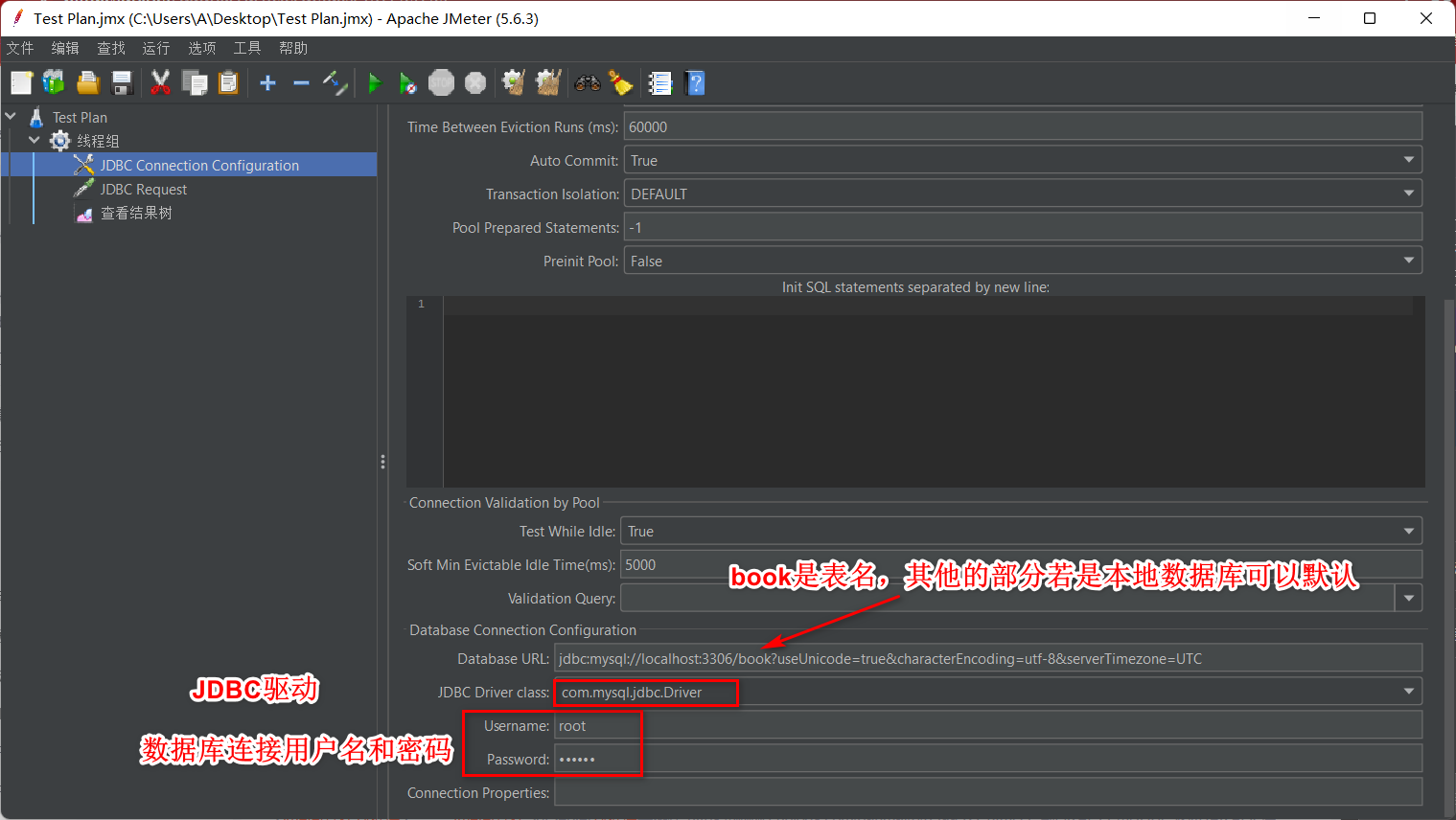
Task: Select the JDBC Request node
Action: (143, 189)
